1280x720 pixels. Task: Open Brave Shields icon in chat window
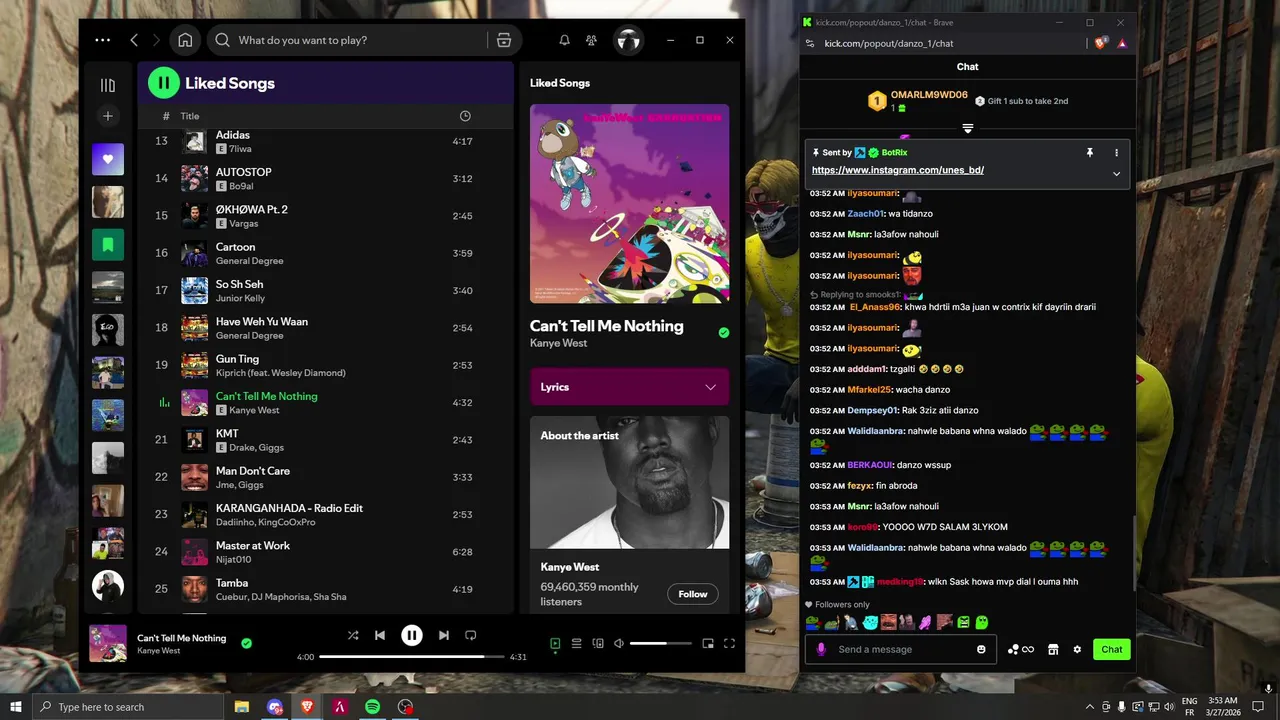[x=1100, y=43]
